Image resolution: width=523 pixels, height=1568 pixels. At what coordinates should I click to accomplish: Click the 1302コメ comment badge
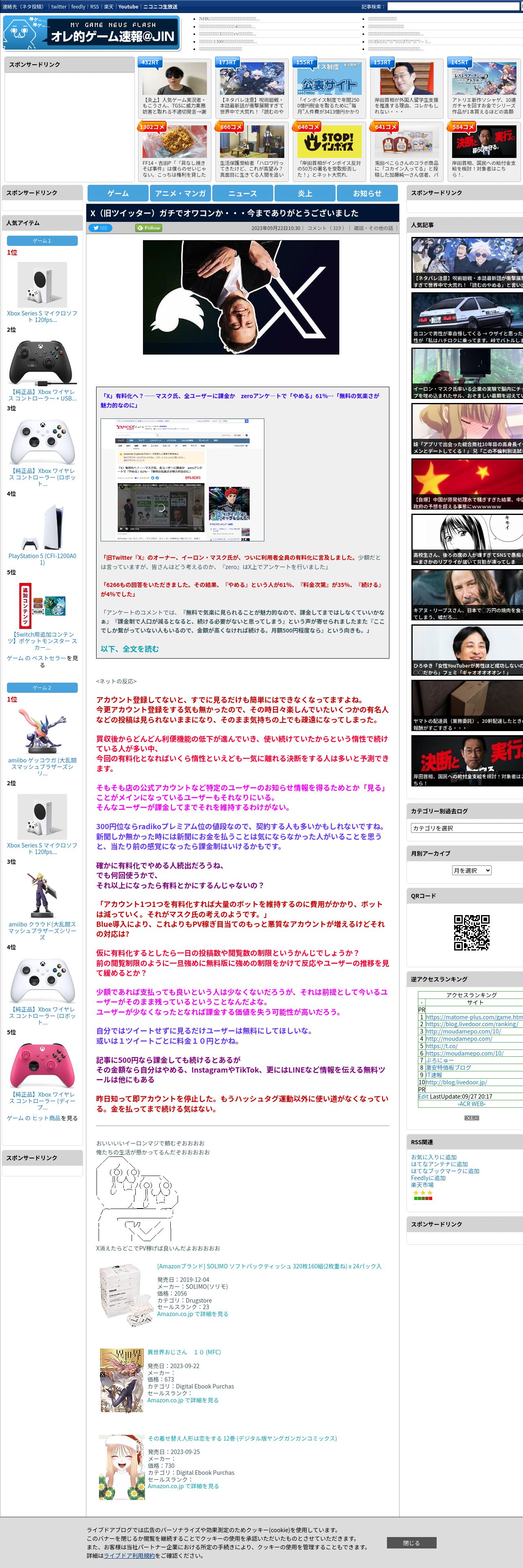click(152, 127)
